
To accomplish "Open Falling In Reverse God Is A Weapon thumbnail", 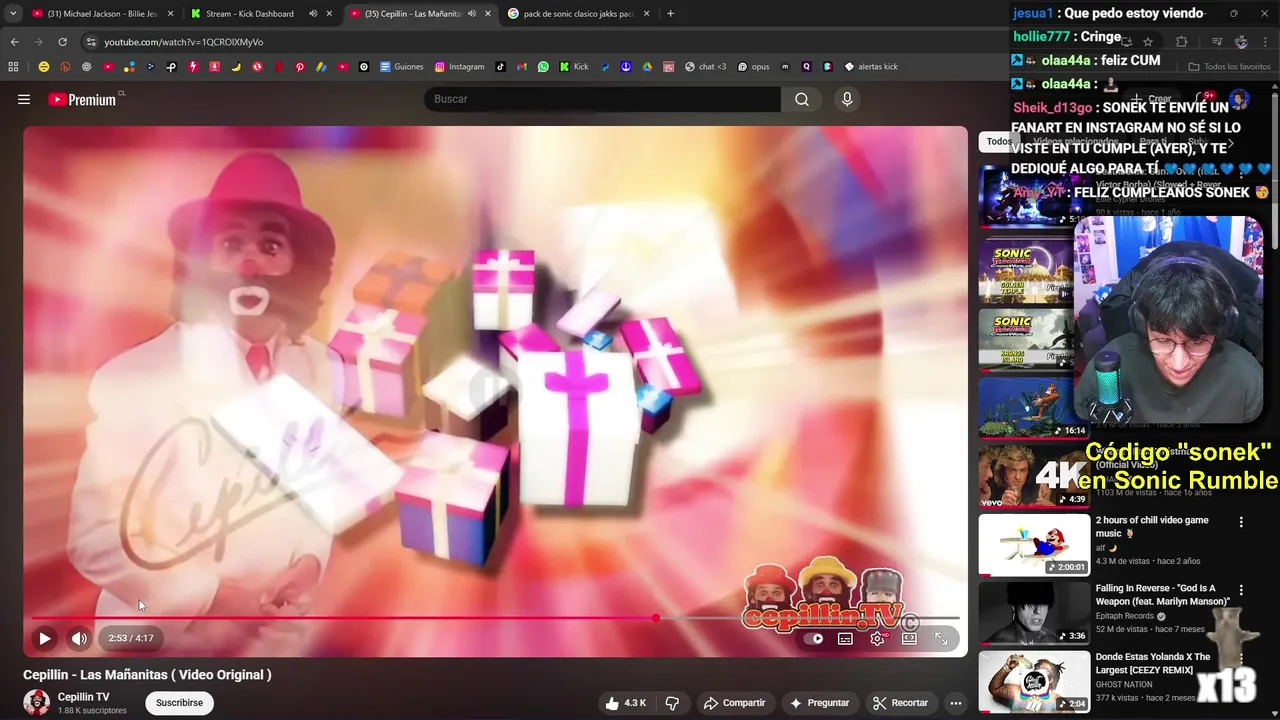I will pos(1034,613).
